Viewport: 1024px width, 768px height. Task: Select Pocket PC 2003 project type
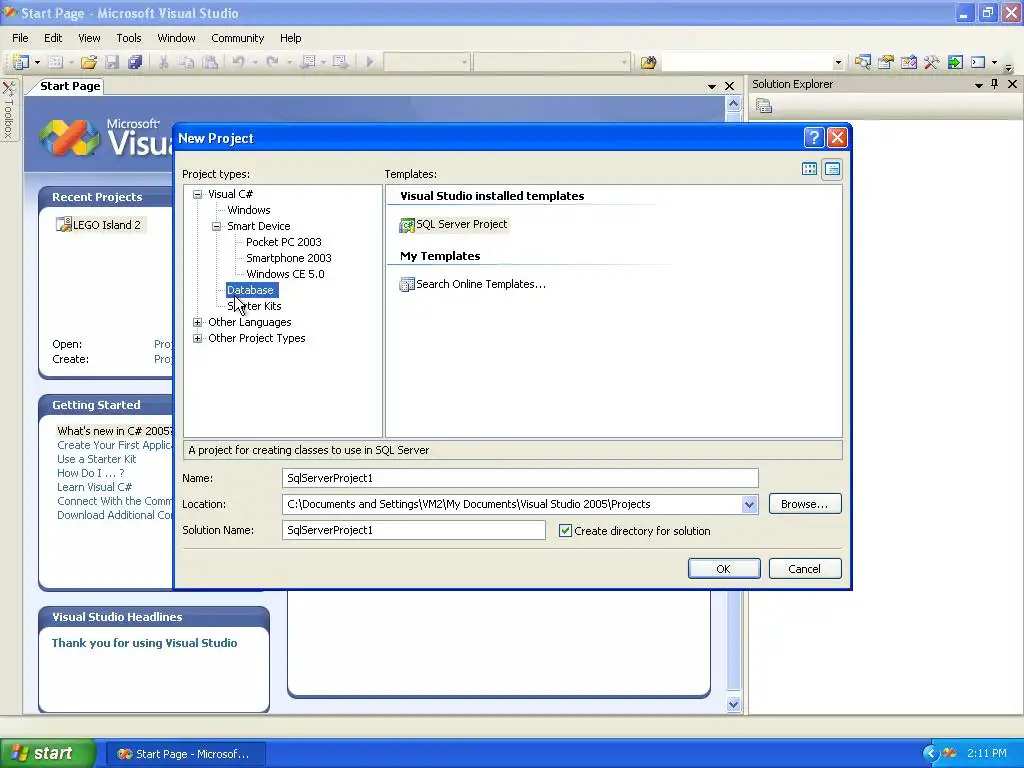coord(284,242)
